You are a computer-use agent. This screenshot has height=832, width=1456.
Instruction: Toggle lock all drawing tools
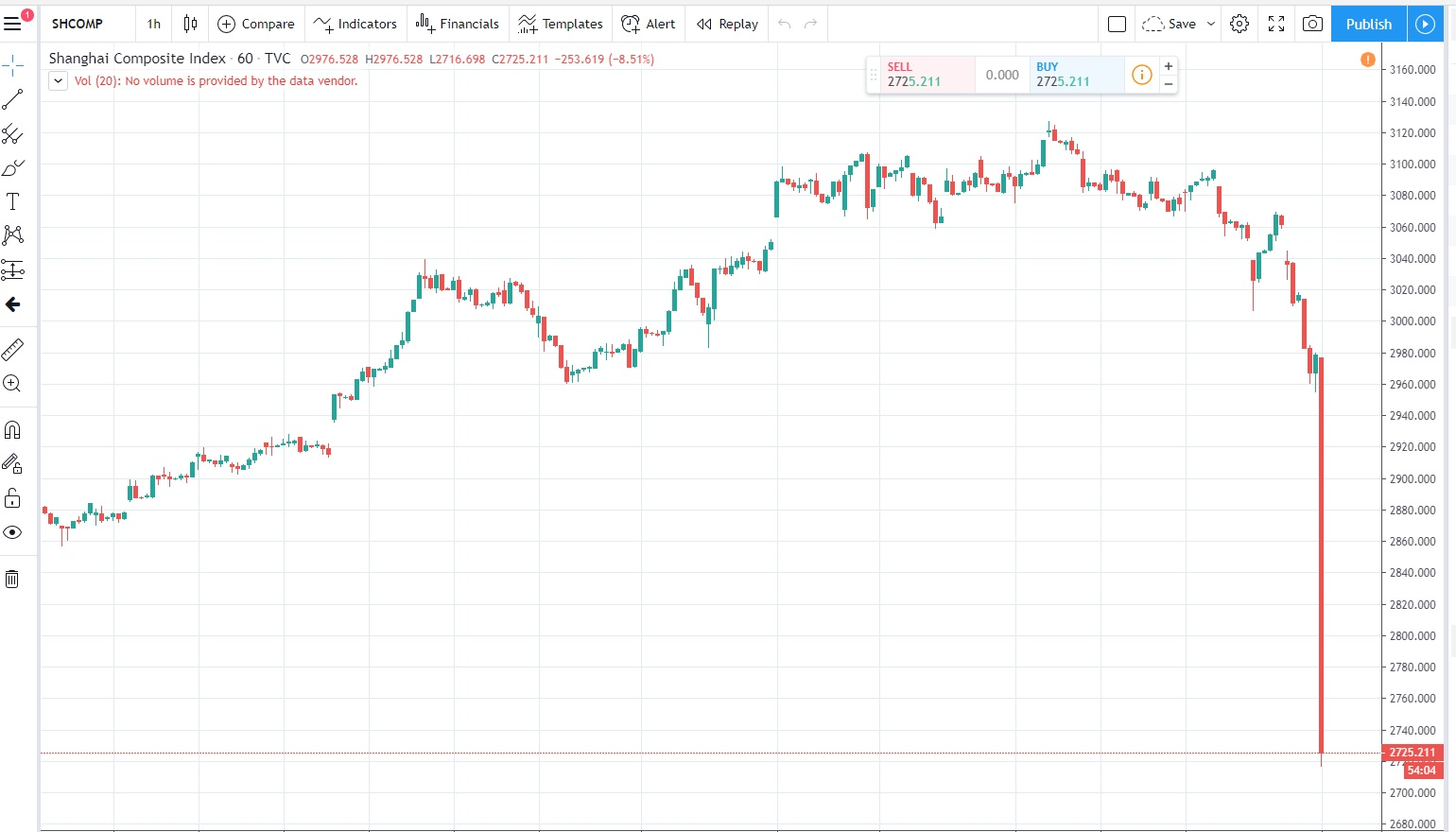(x=13, y=498)
